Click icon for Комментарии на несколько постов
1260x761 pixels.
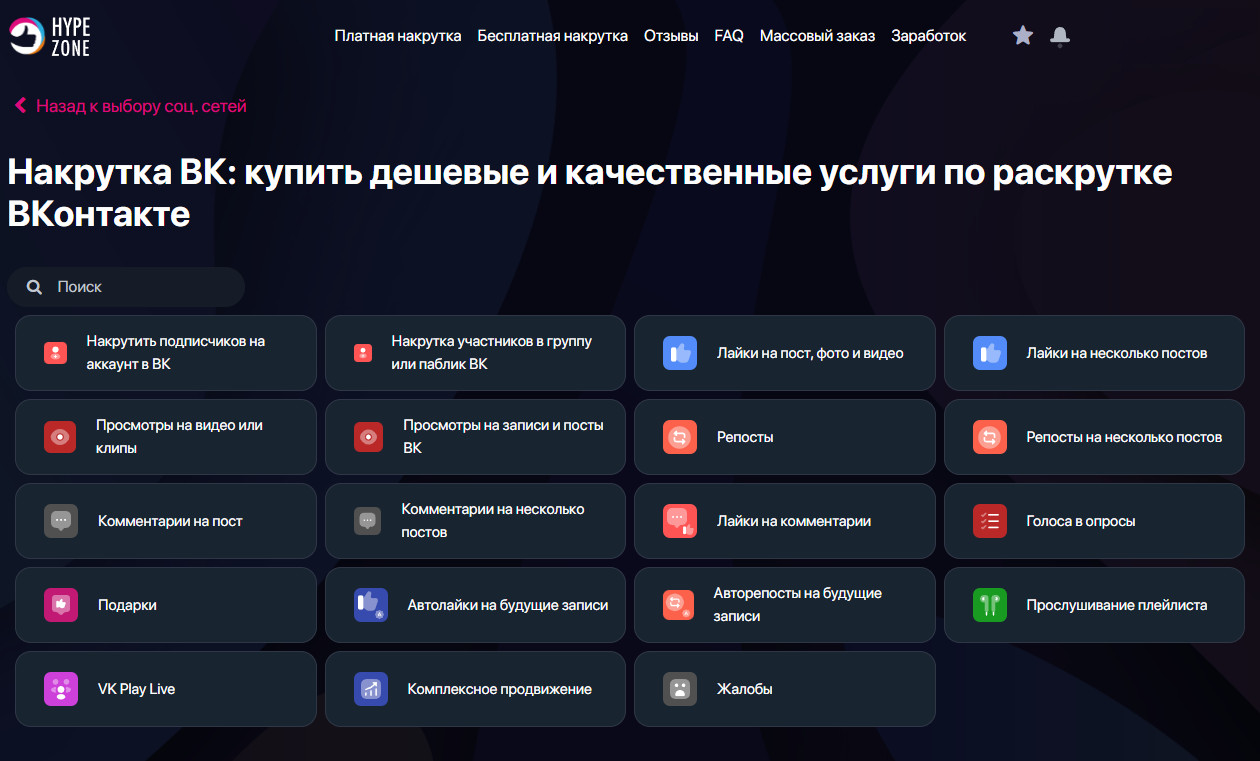368,521
